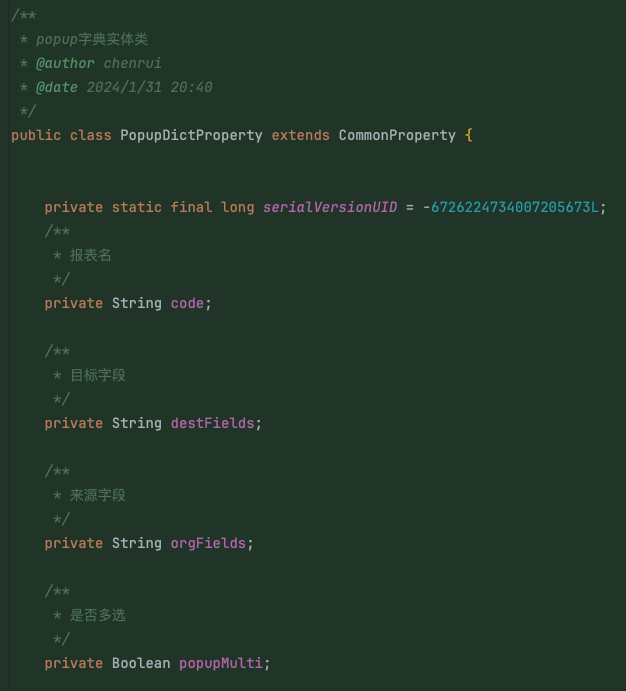The image size is (626, 691).
Task: Click the popupMulti field name
Action: pos(221,663)
